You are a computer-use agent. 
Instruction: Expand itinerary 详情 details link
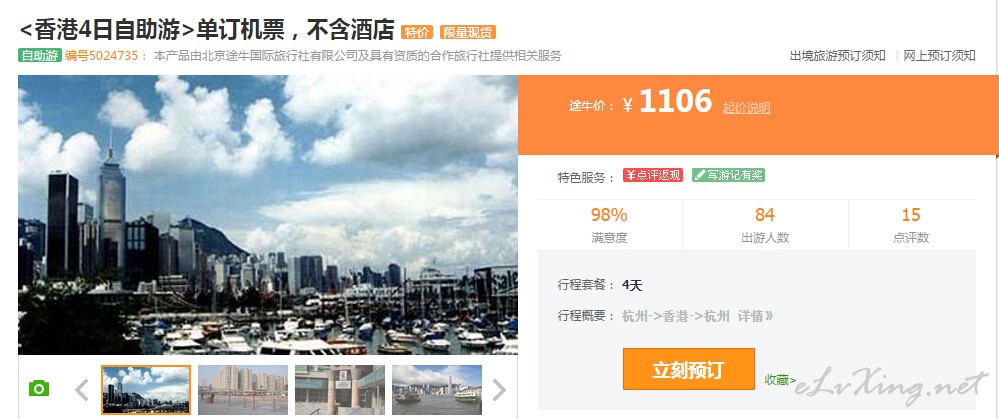[x=755, y=316]
